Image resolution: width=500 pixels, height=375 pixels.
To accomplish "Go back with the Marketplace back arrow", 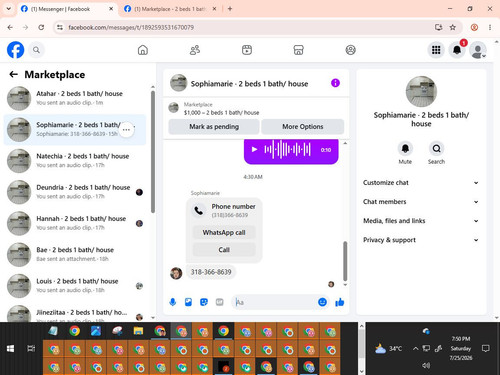I will coord(13,74).
